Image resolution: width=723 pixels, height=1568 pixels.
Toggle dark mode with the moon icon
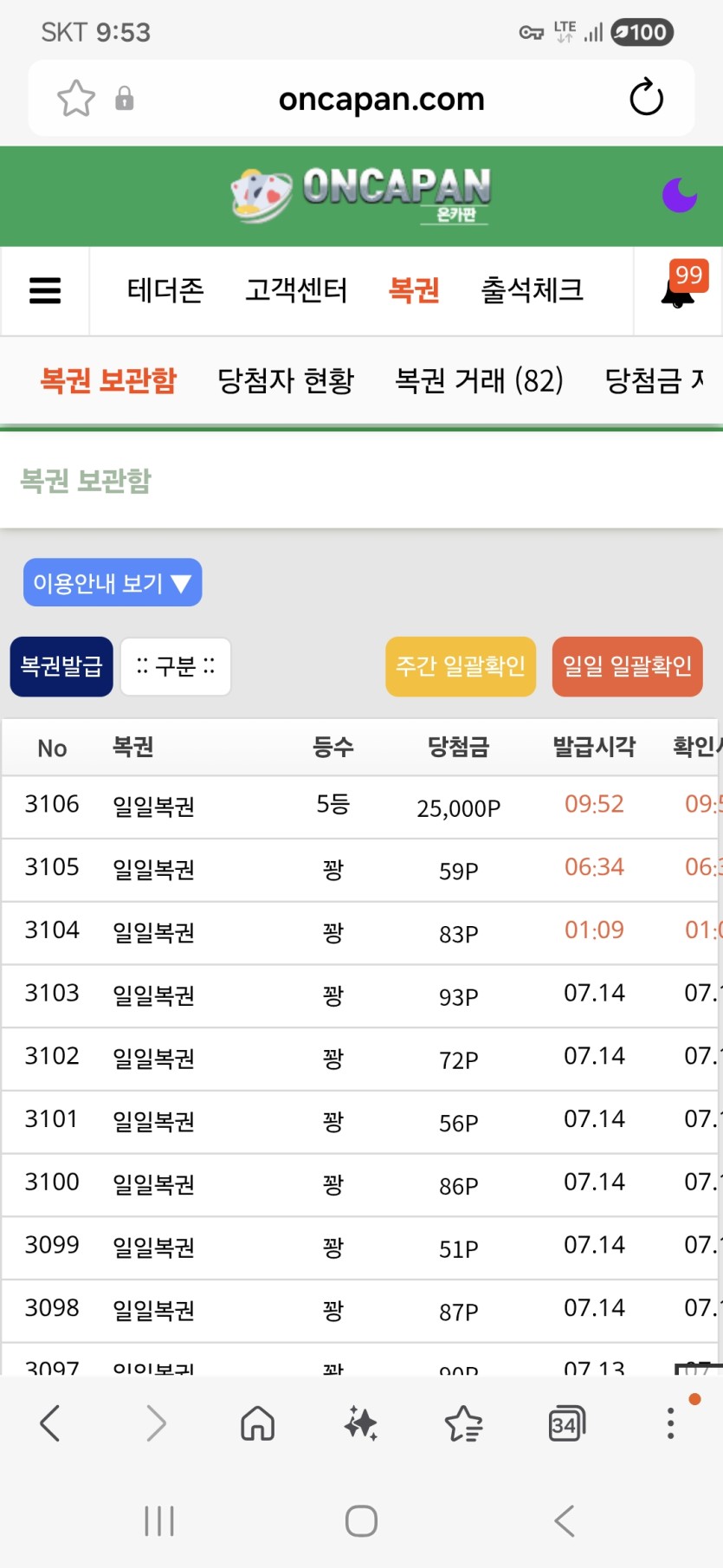coord(680,195)
